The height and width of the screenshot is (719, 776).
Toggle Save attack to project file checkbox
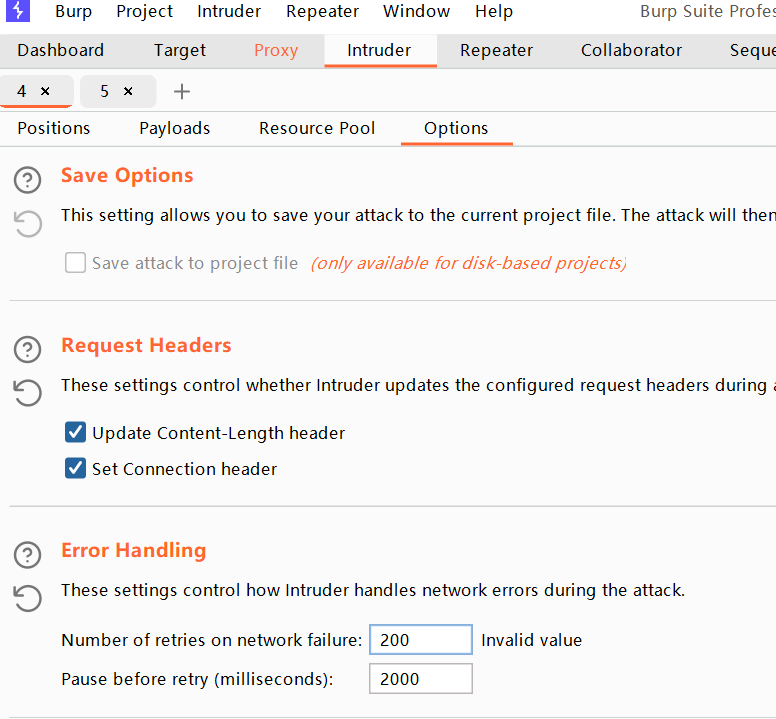tap(75, 263)
